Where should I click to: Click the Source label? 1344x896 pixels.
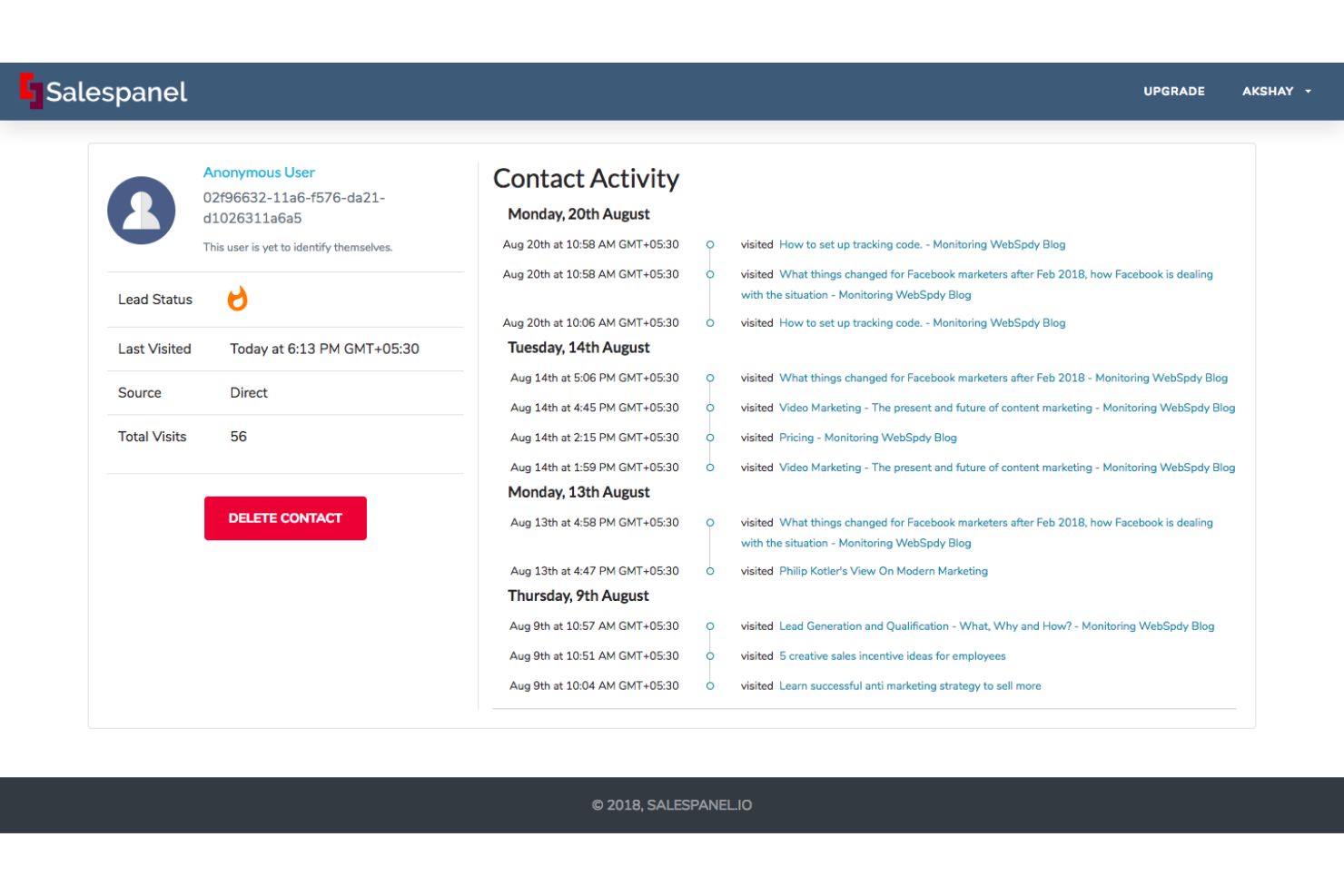140,393
